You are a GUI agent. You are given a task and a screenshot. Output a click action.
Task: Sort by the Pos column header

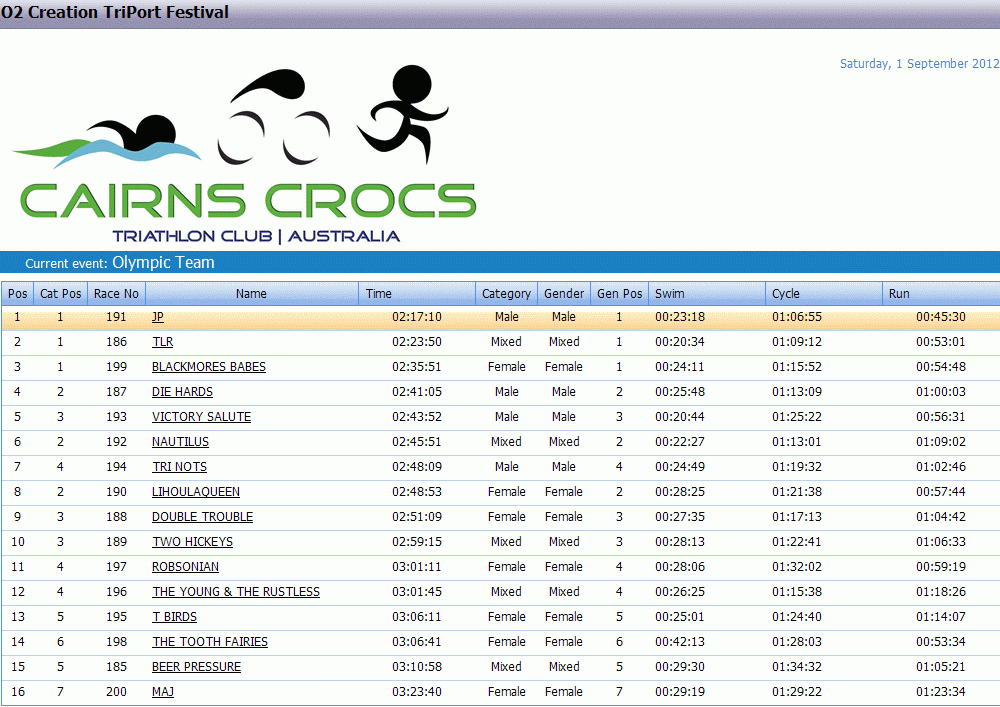17,293
